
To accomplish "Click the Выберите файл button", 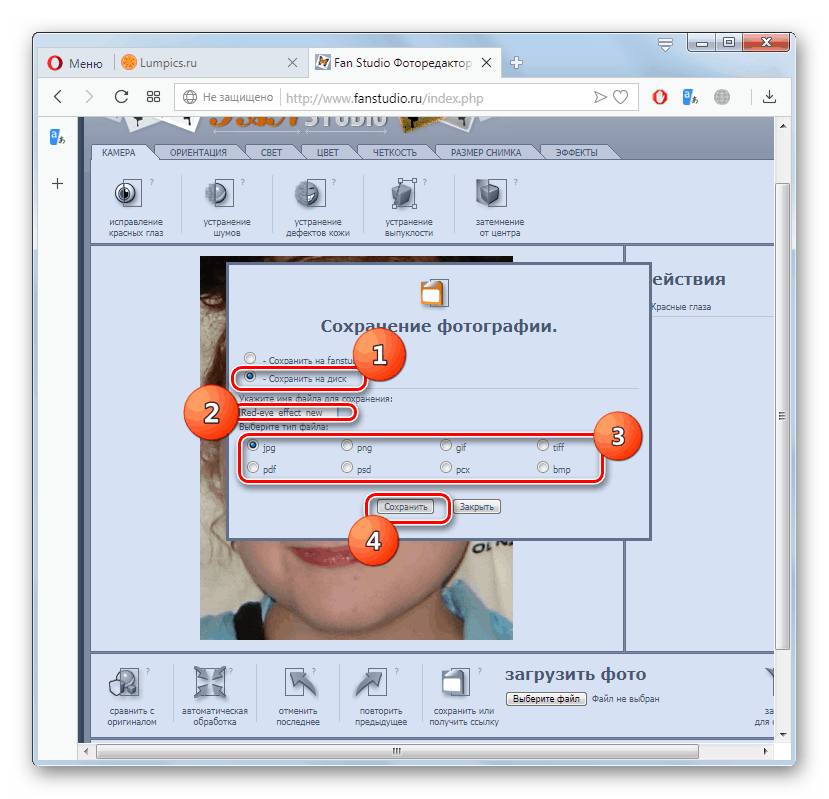I will tap(546, 699).
